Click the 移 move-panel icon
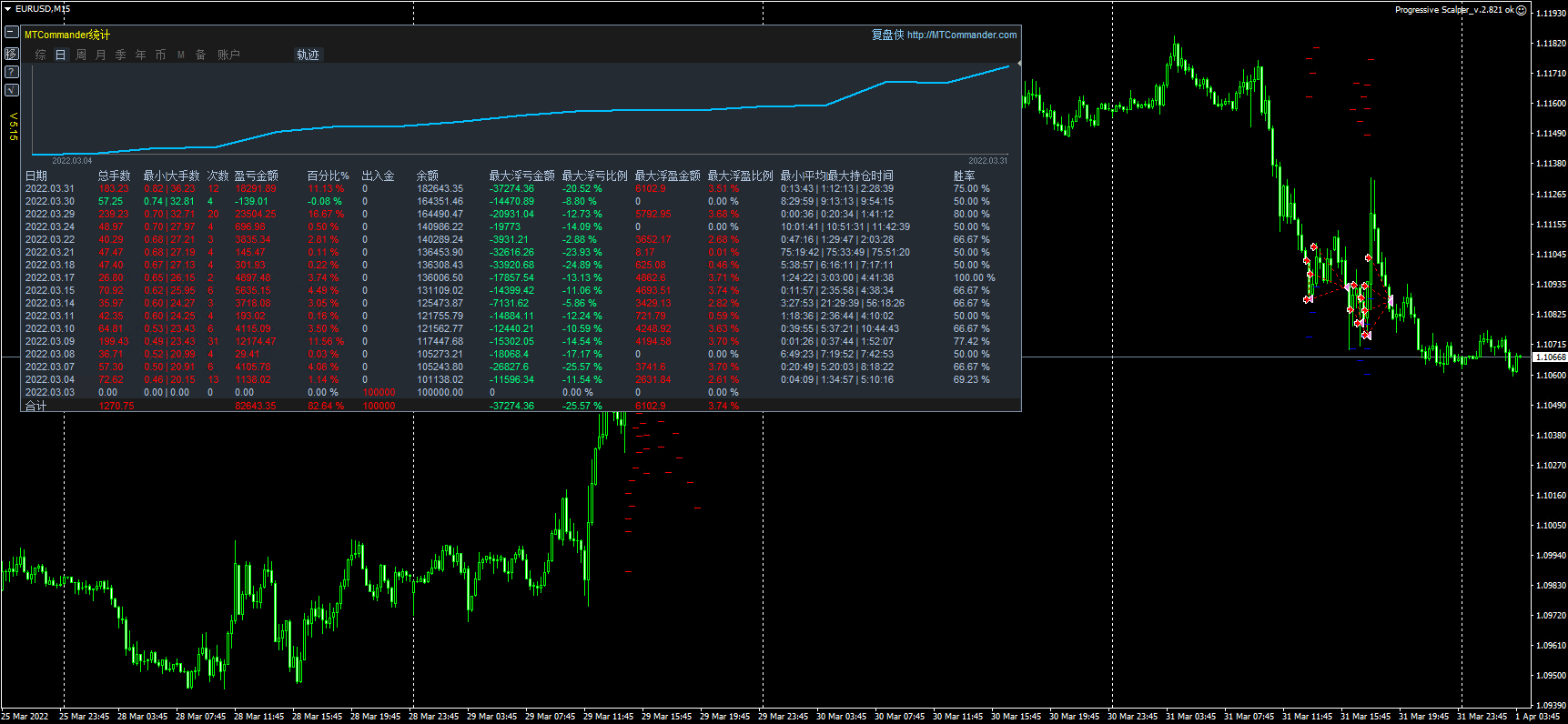 click(12, 54)
